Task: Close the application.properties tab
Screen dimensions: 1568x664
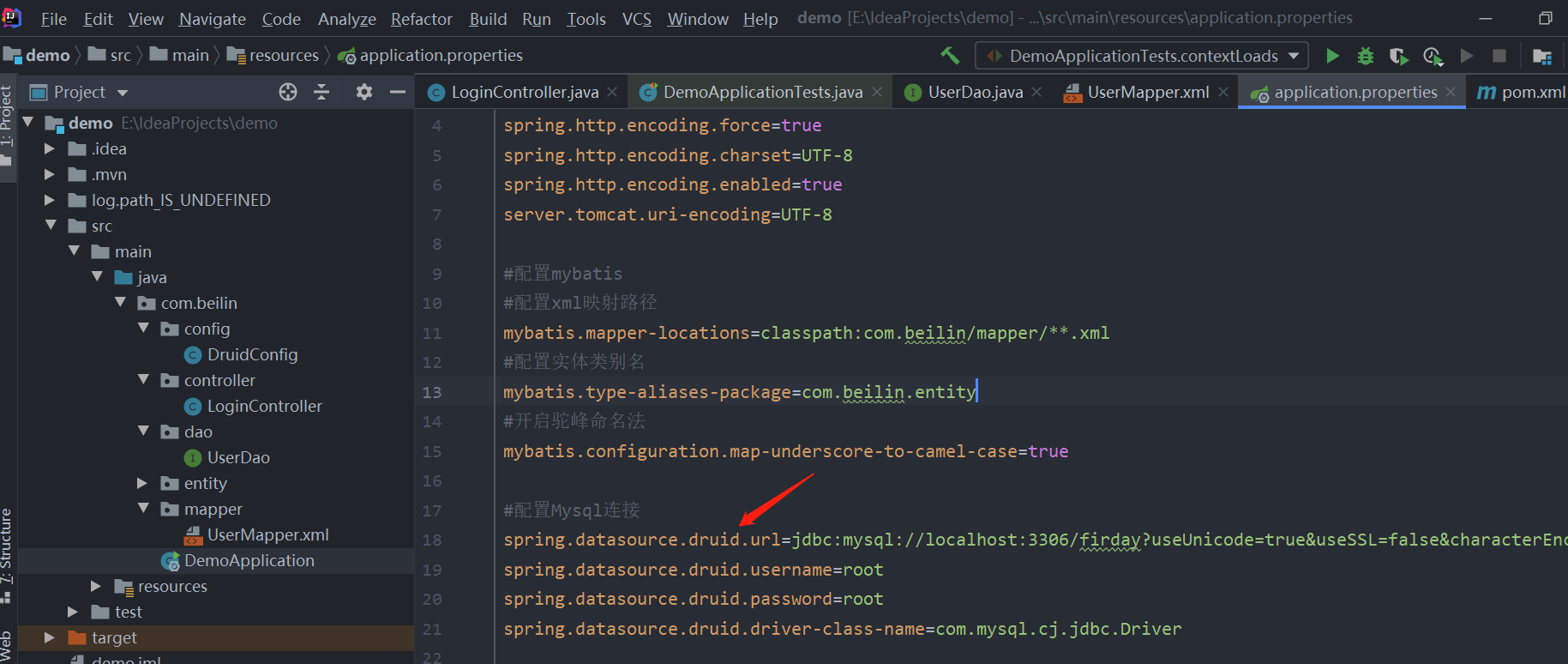Action: [1451, 92]
